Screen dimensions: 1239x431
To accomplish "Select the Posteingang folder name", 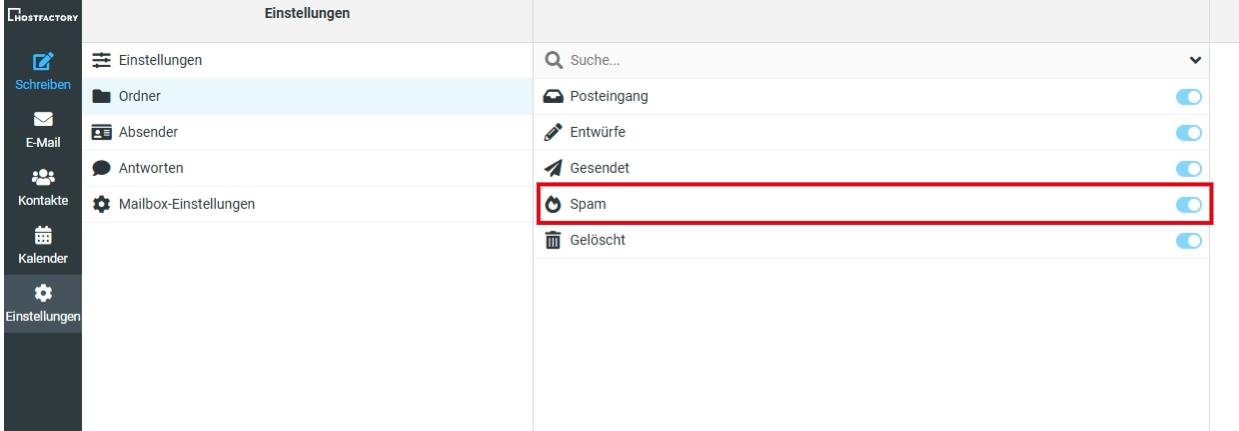I will (609, 96).
